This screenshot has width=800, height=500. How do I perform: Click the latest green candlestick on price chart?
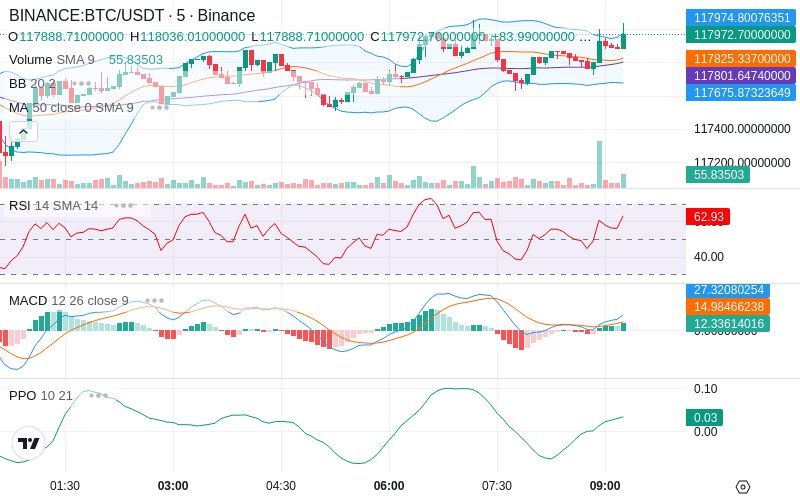(x=623, y=41)
